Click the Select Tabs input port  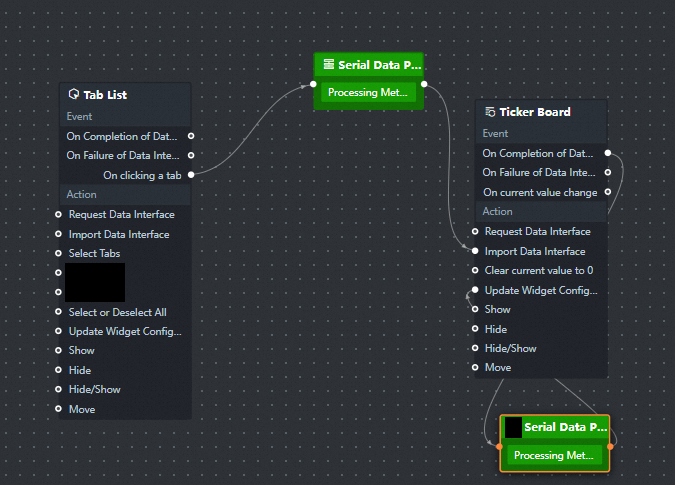click(x=59, y=253)
